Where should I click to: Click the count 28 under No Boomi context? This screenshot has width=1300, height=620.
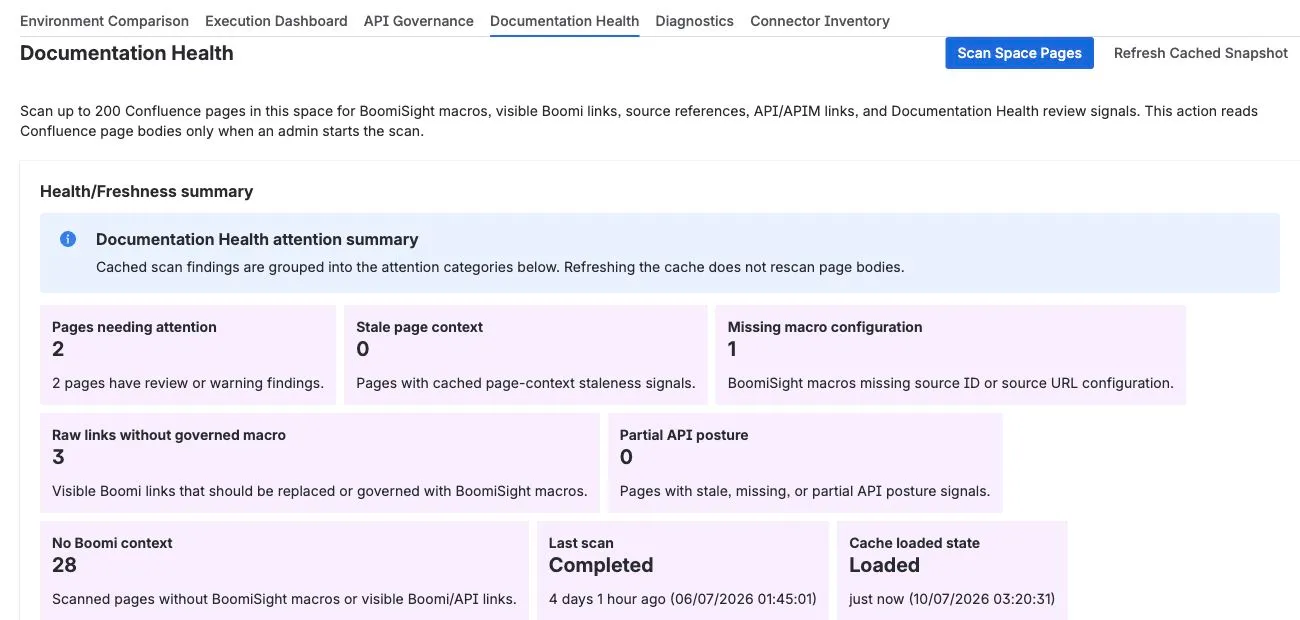[x=64, y=565]
